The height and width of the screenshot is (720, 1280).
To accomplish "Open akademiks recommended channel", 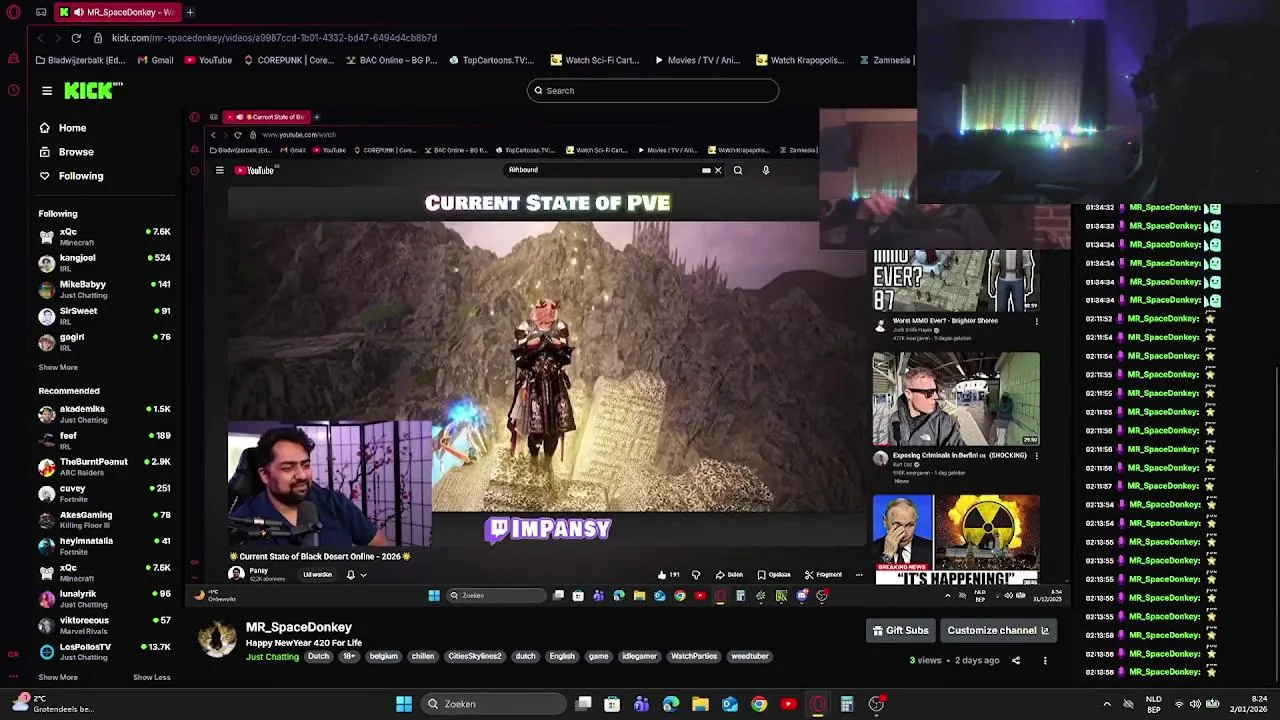I will pyautogui.click(x=104, y=414).
